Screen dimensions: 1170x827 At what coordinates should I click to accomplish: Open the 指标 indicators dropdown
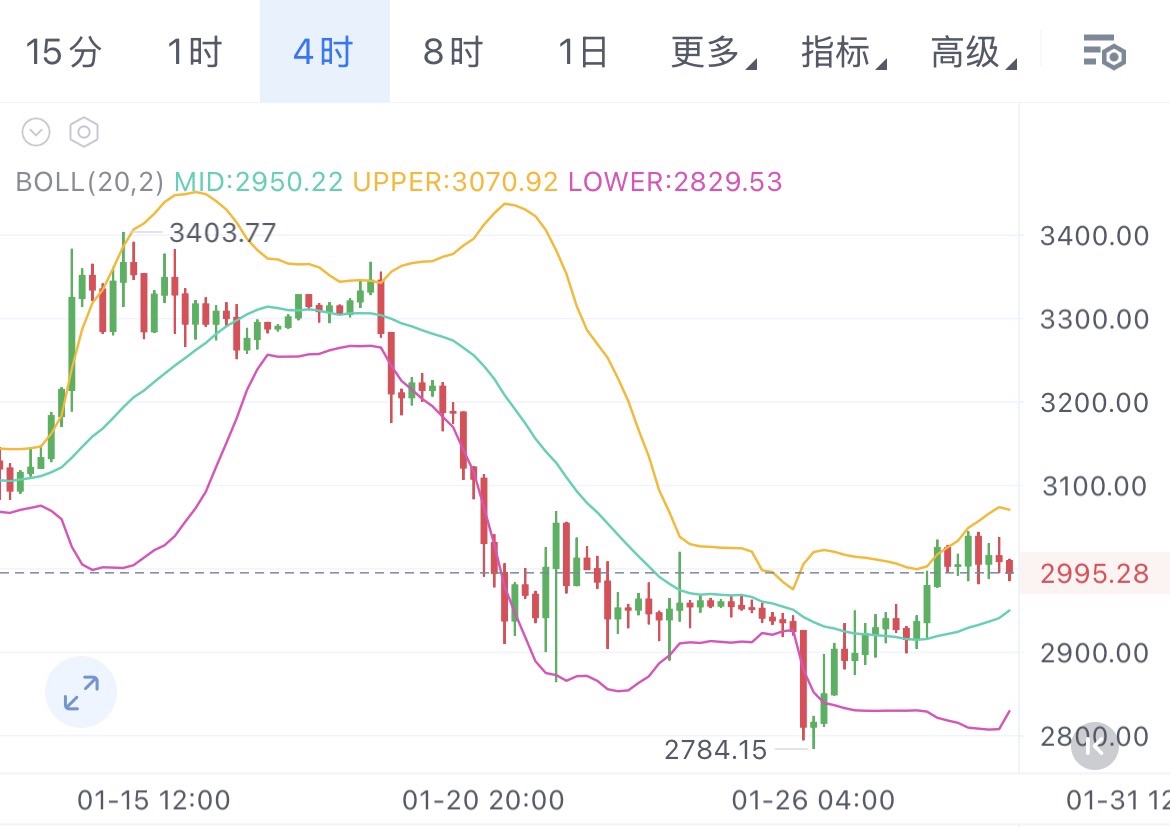[x=842, y=52]
